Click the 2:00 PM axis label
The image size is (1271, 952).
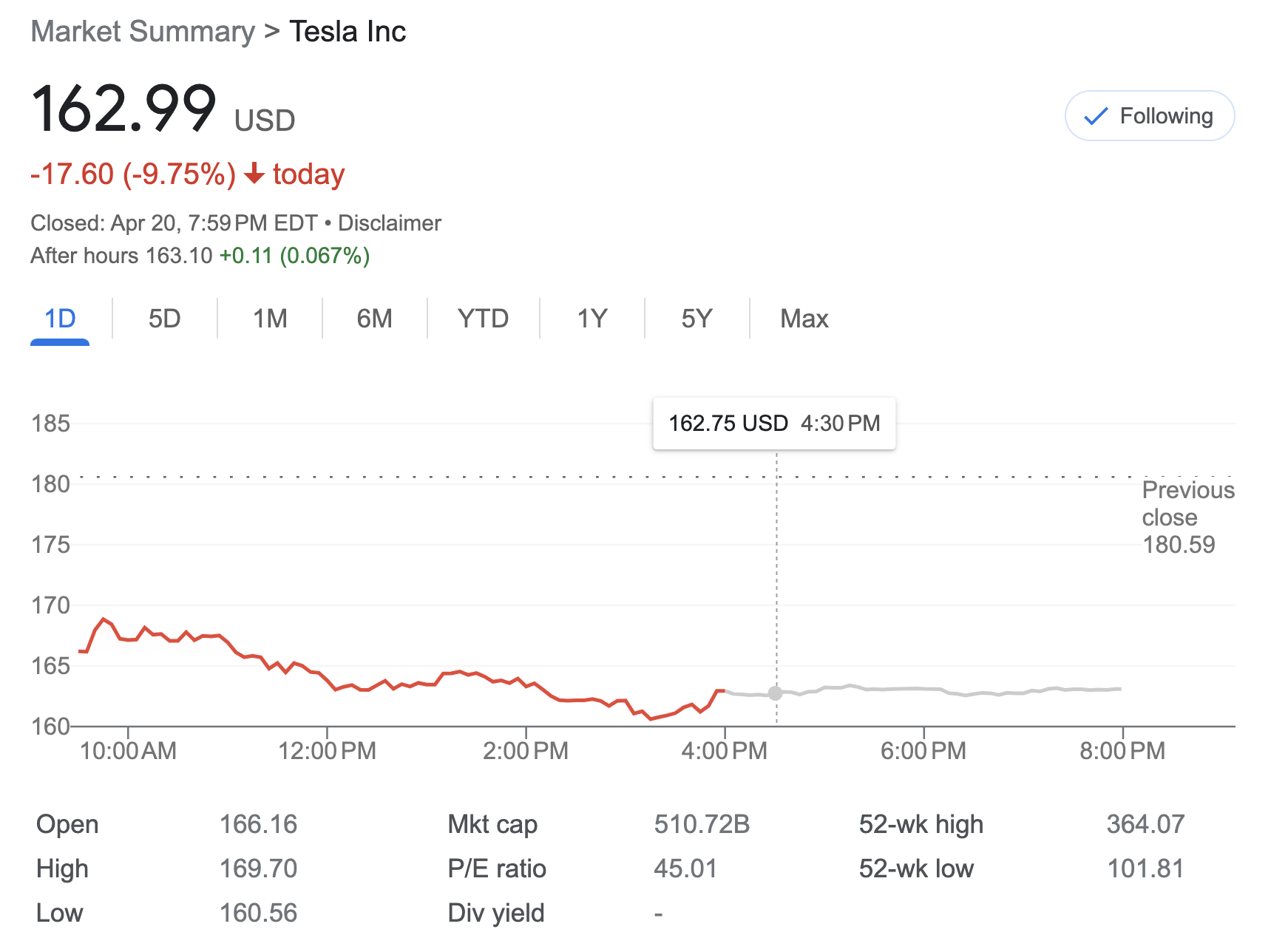coord(526,751)
